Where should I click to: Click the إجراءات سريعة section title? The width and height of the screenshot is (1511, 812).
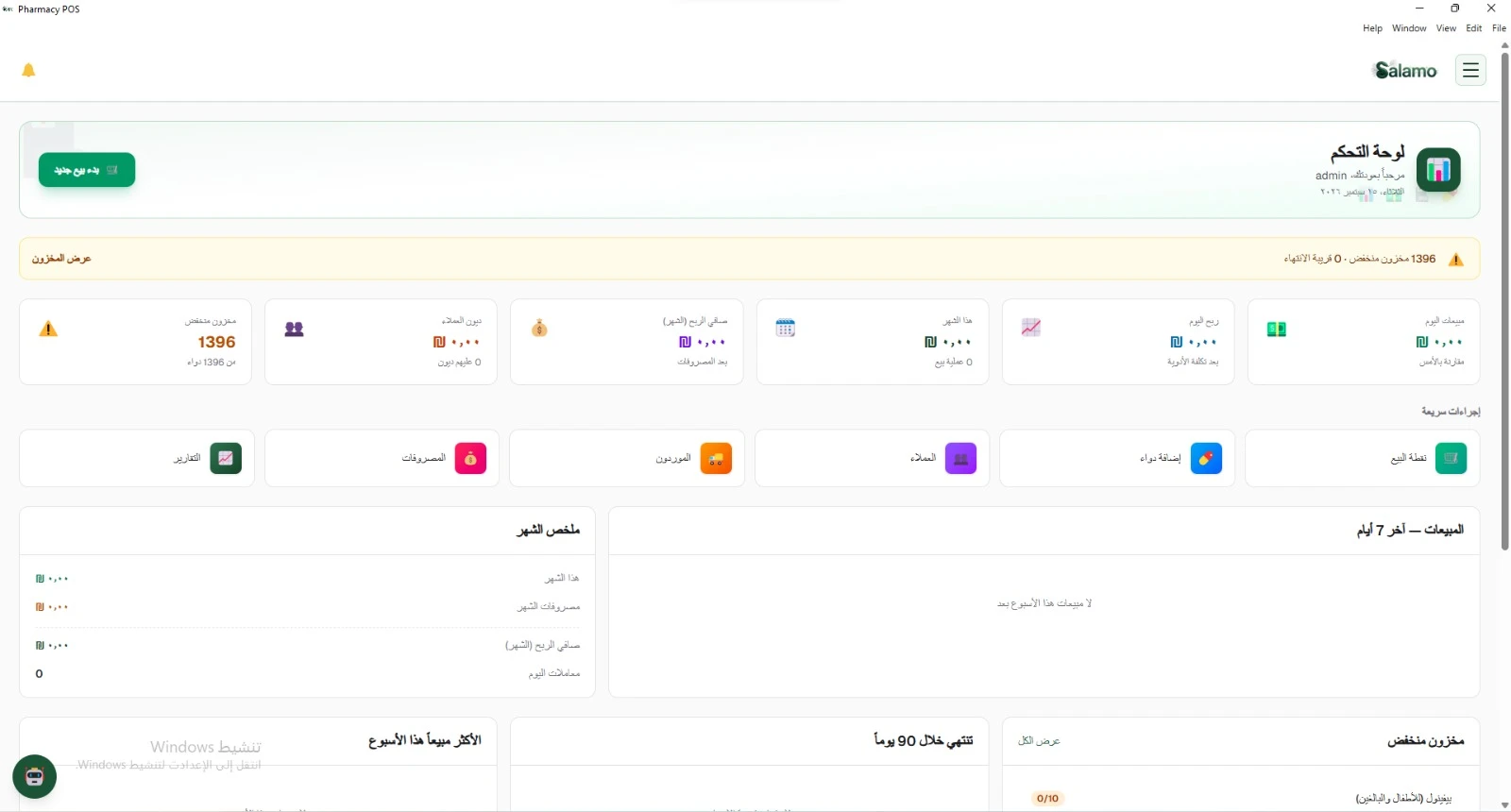[x=1451, y=412]
